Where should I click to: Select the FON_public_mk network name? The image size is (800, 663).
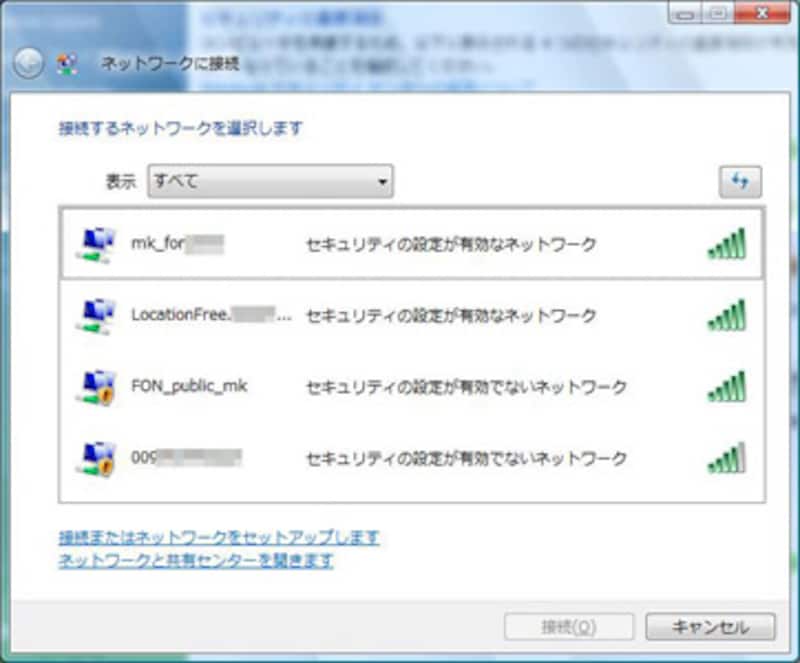click(x=189, y=386)
